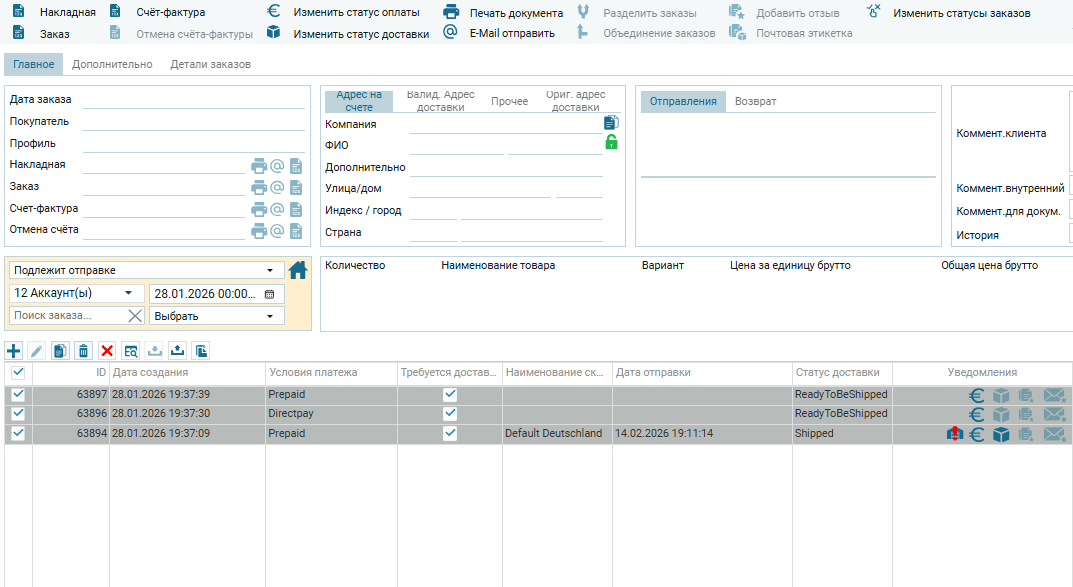Click 'Печать документа' button
Screen dimensions: 1073x587
(515, 13)
